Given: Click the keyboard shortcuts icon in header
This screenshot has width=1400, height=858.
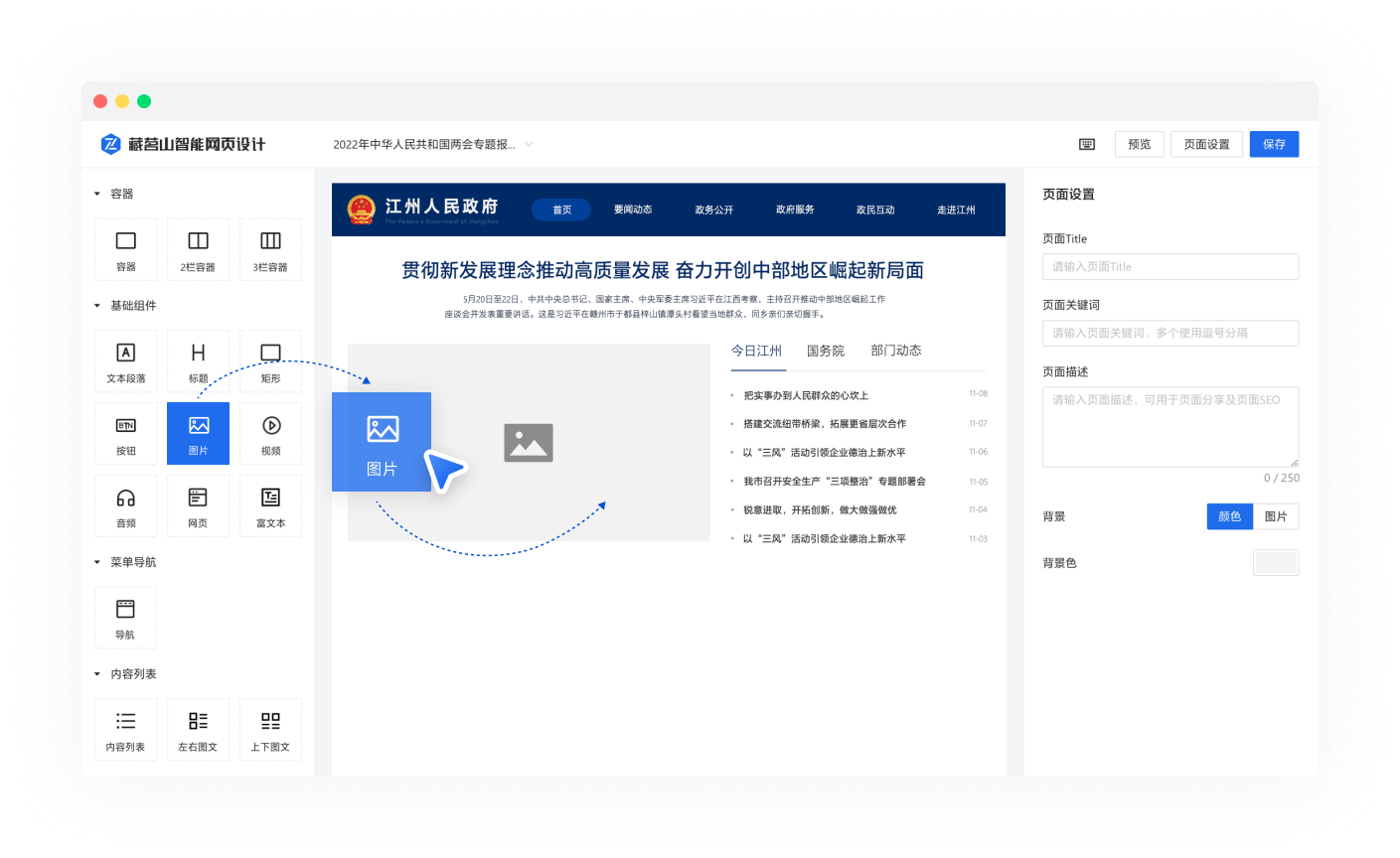Looking at the screenshot, I should click(x=1087, y=144).
